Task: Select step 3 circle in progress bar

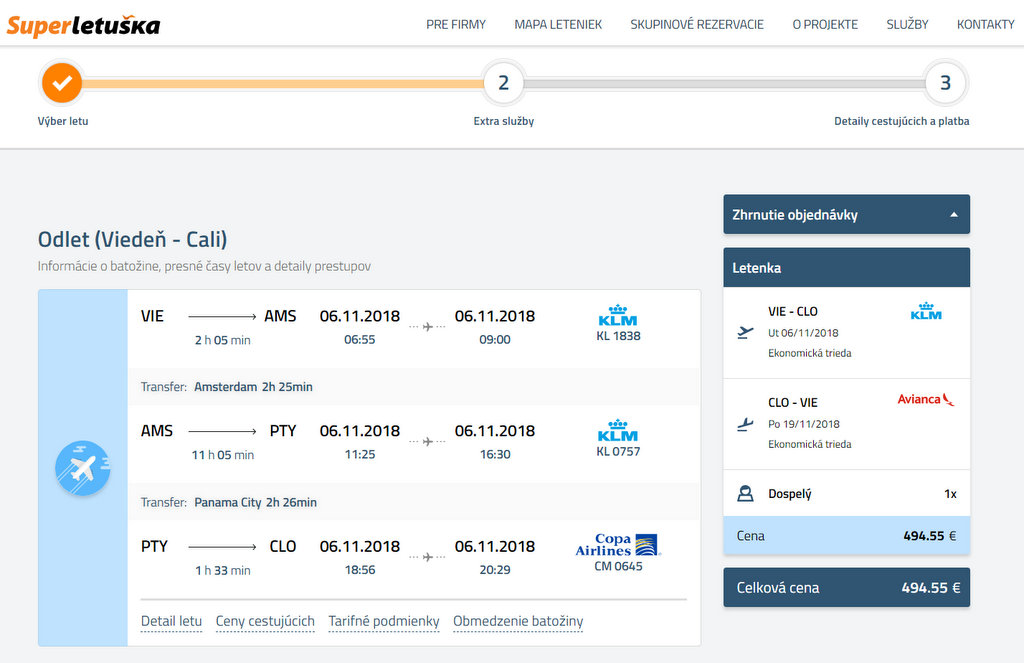Action: click(945, 83)
